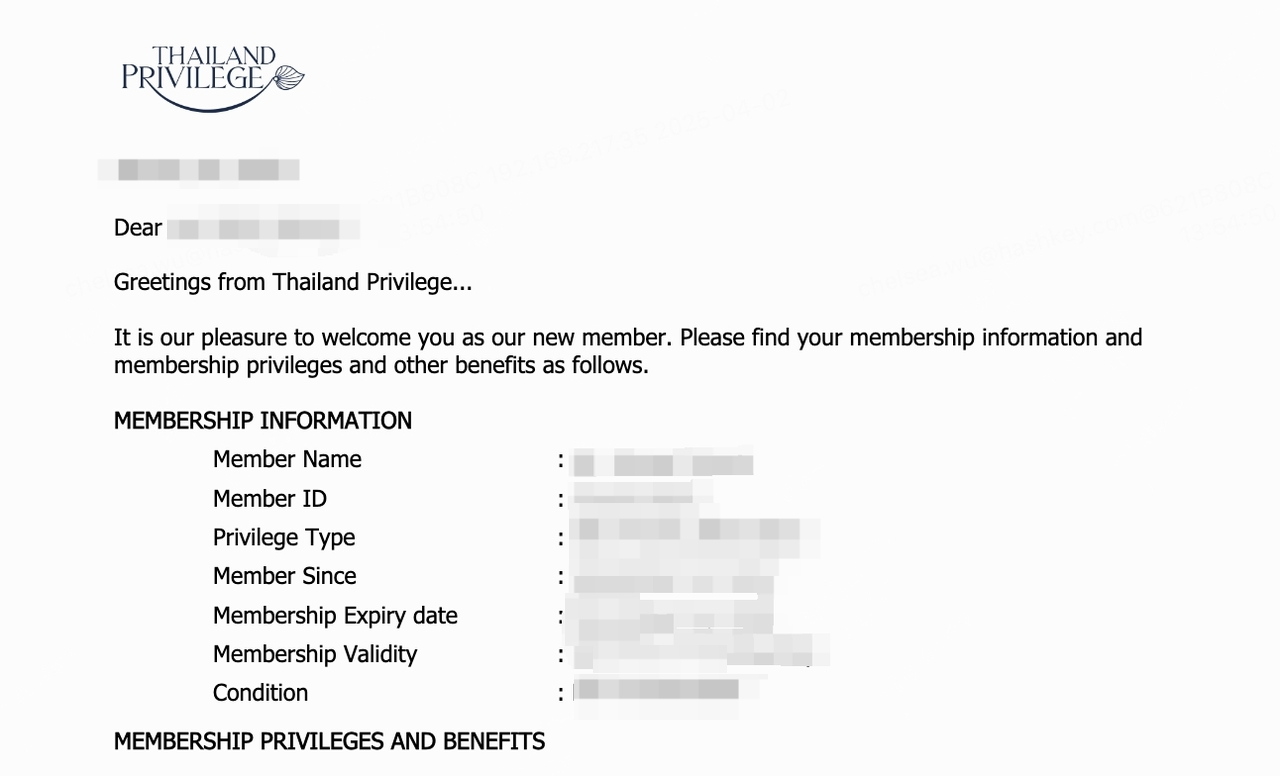Click Greetings from Thailand Privilege text
This screenshot has width=1280, height=776.
293,283
